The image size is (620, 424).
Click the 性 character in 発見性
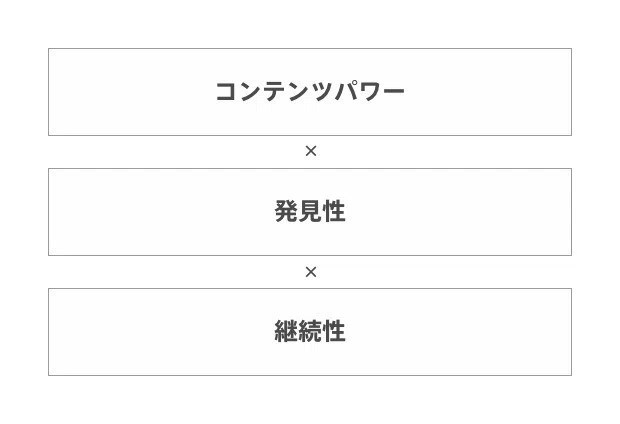(x=334, y=211)
